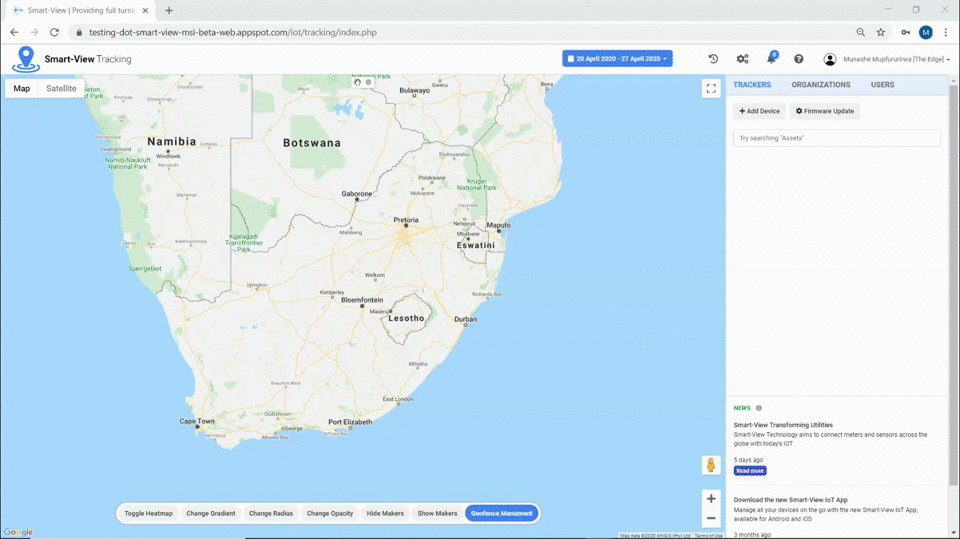960x539 pixels.
Task: Click Change Opacity button
Action: (x=330, y=513)
